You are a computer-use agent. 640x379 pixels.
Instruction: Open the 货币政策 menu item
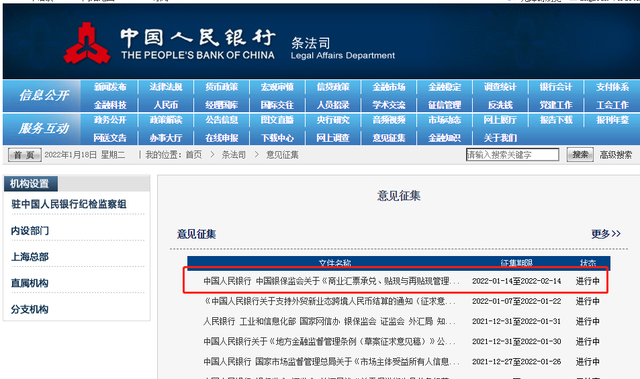[222, 87]
